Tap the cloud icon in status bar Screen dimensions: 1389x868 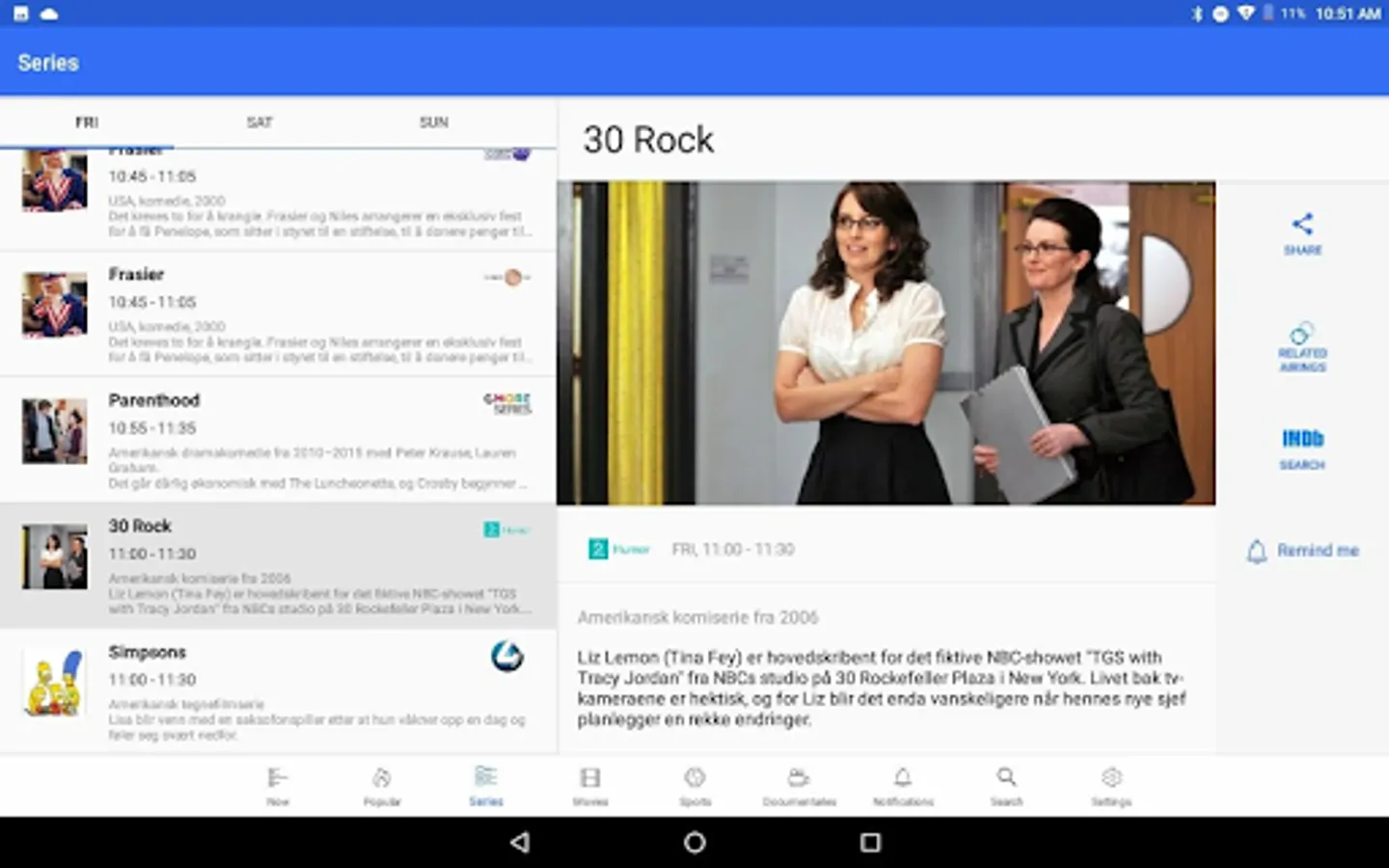pos(49,14)
